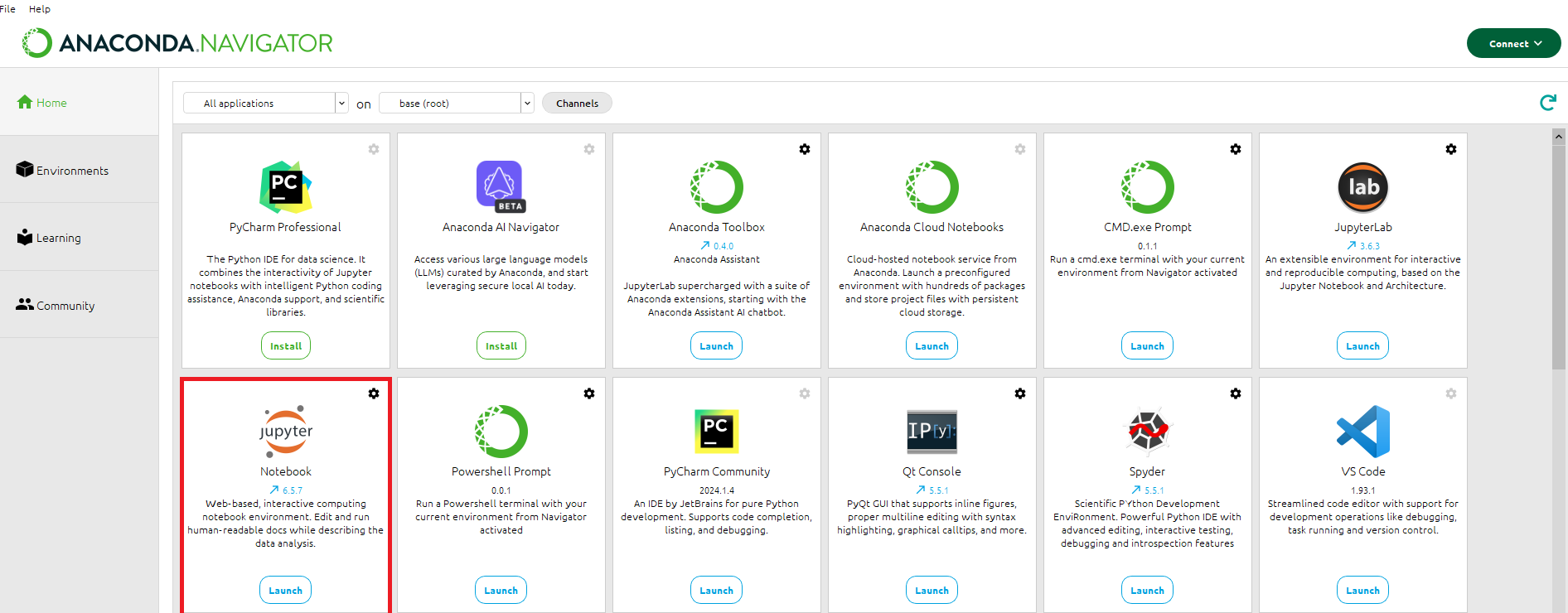The image size is (1568, 613).
Task: Click the Spyder application icon
Action: [x=1148, y=432]
